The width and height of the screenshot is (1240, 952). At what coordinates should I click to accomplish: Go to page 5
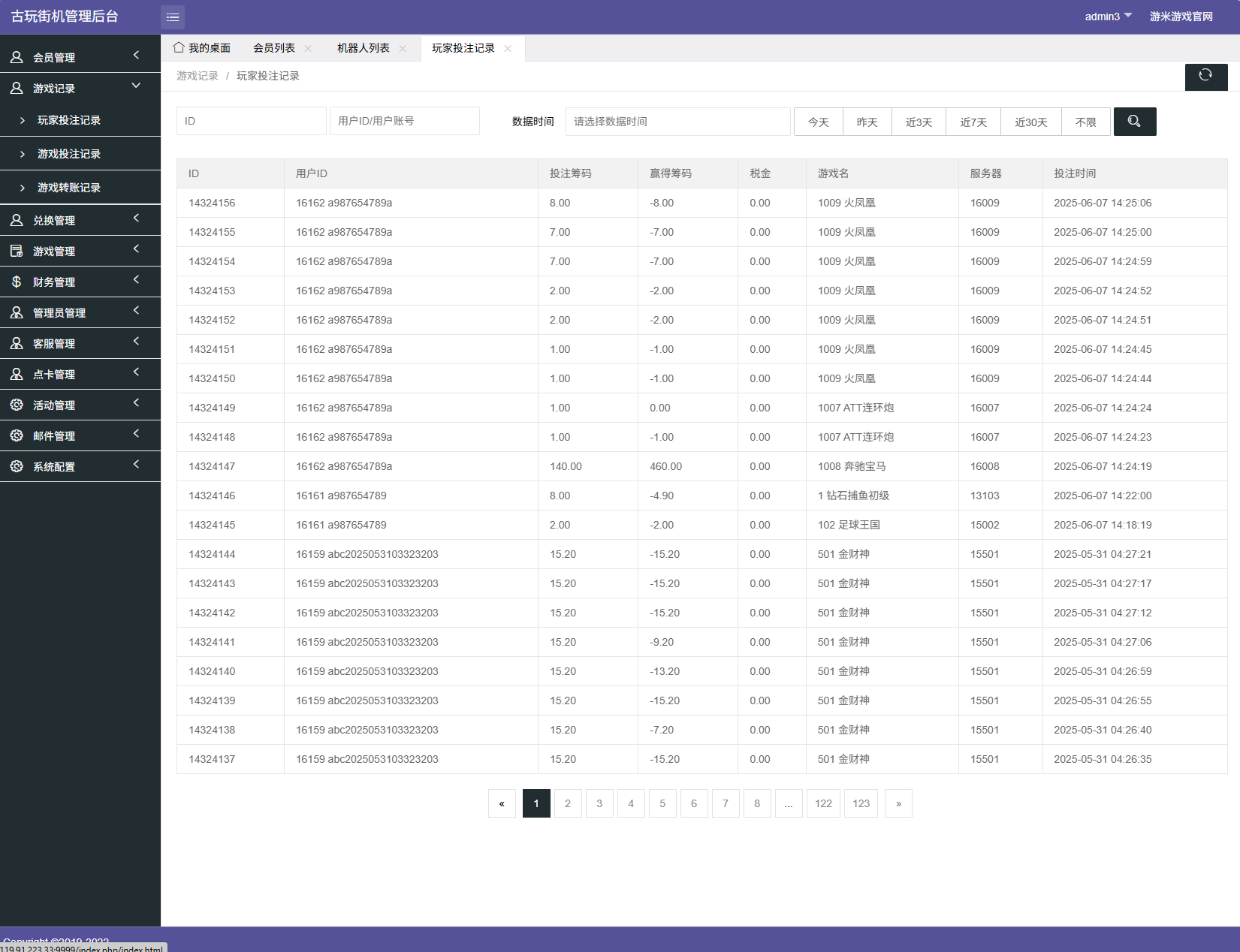click(x=662, y=803)
